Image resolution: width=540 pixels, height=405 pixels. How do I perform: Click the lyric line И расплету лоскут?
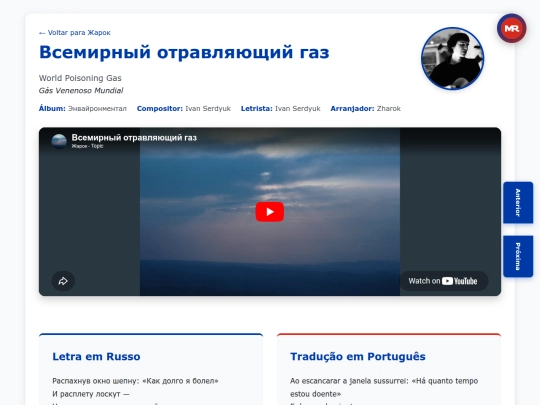[x=91, y=394]
